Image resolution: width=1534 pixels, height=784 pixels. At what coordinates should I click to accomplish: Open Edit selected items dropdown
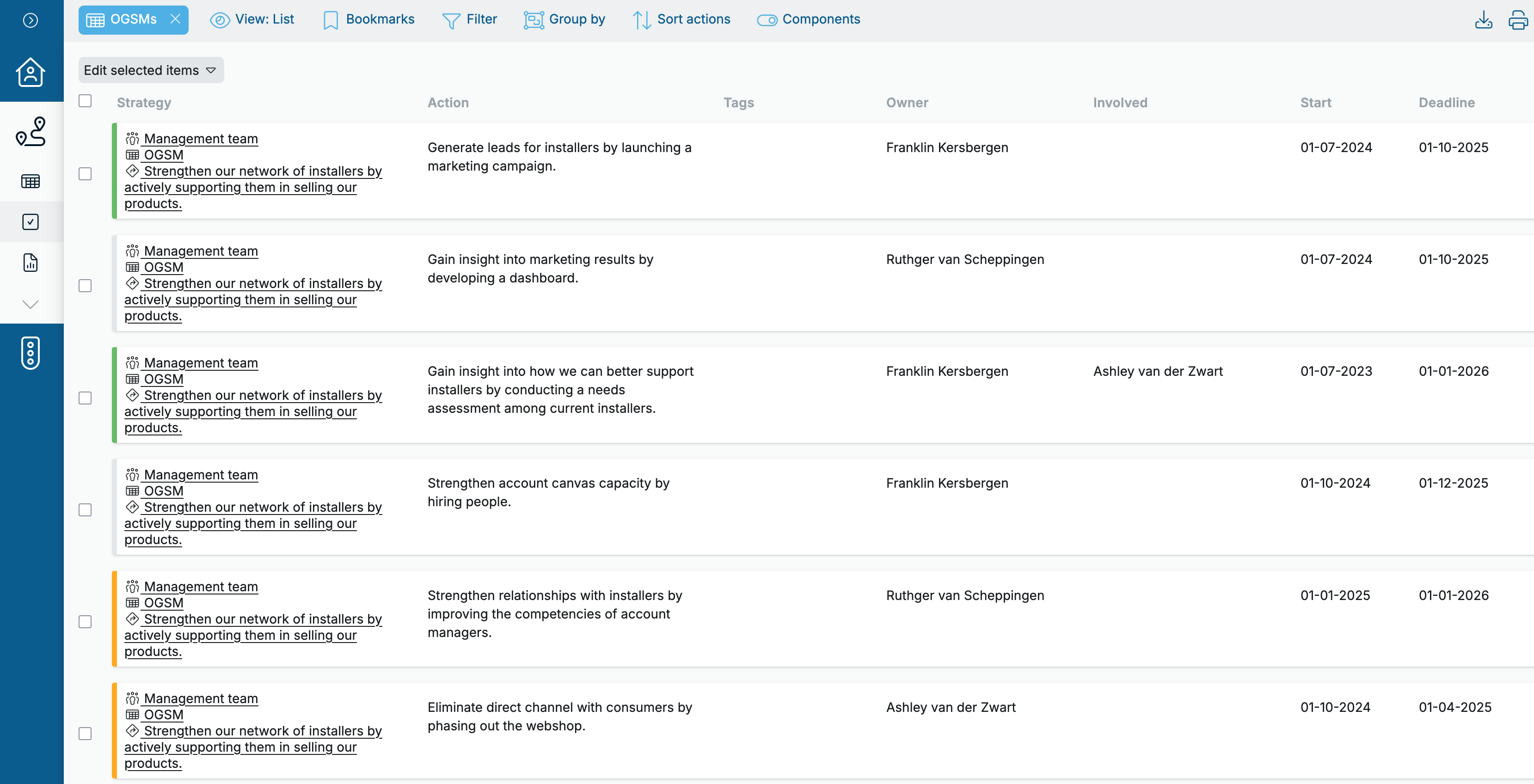(x=151, y=70)
